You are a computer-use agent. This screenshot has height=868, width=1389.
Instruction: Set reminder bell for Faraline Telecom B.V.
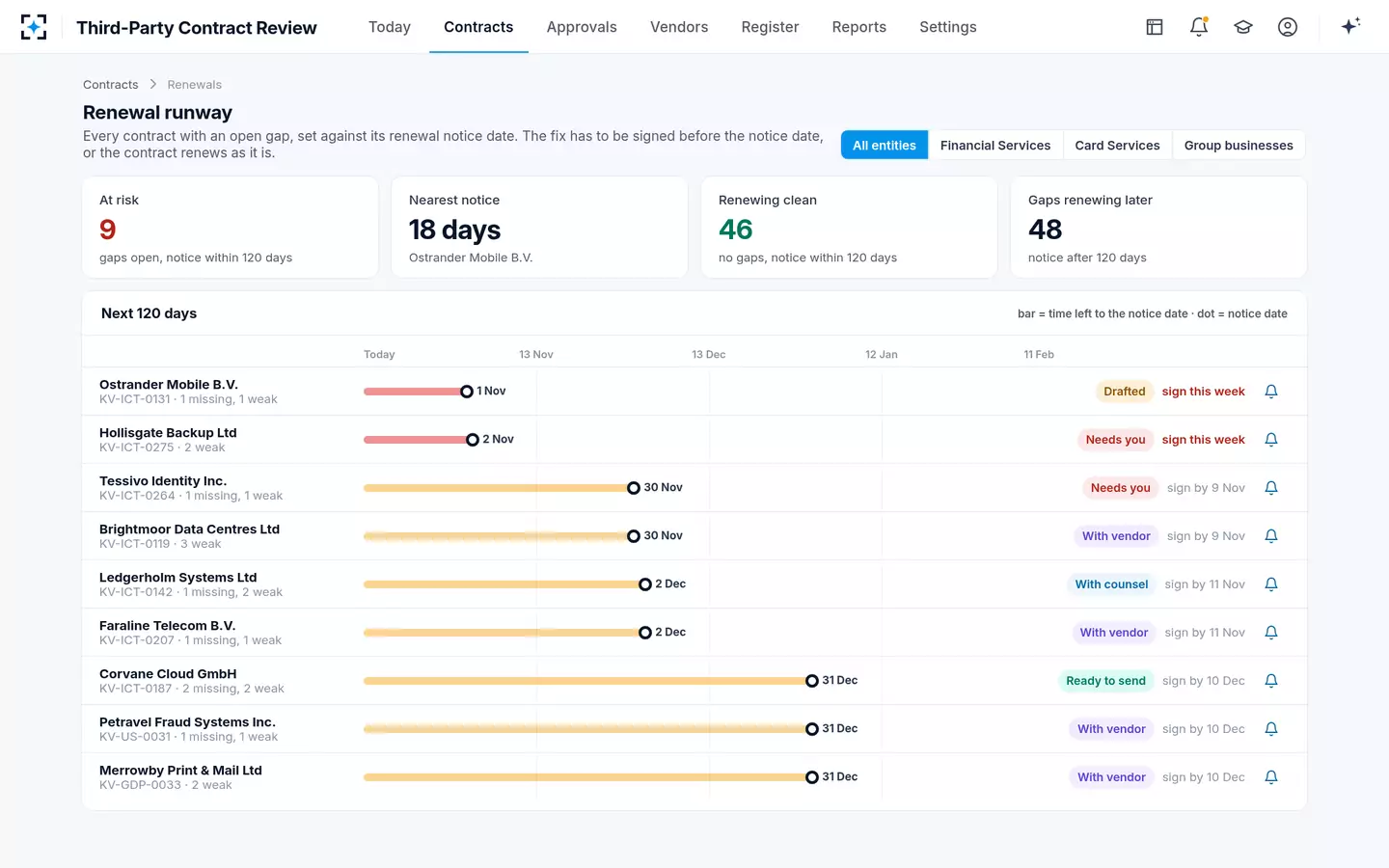(1271, 633)
